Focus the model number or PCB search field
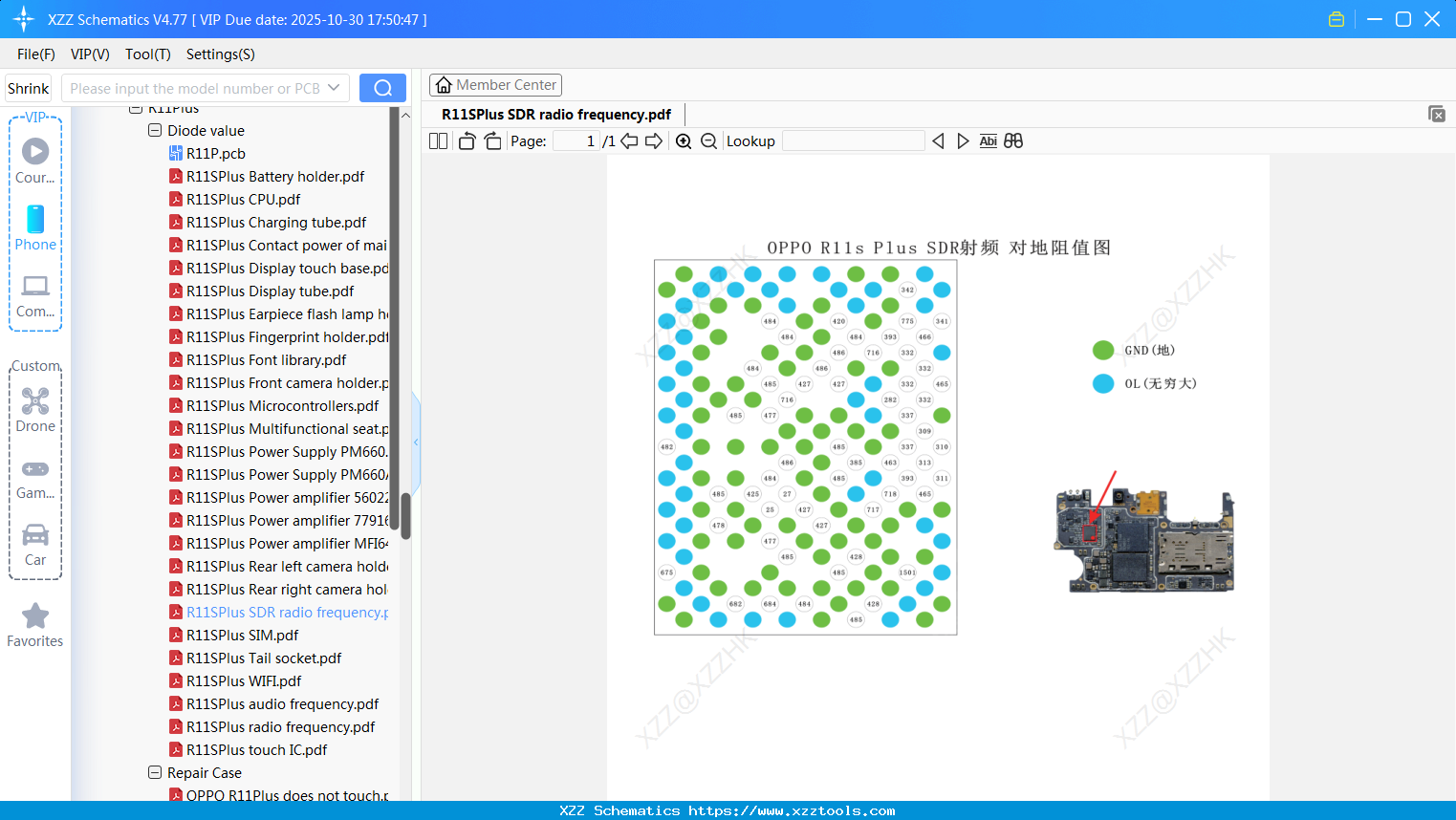Image resolution: width=1456 pixels, height=820 pixels. [x=194, y=88]
